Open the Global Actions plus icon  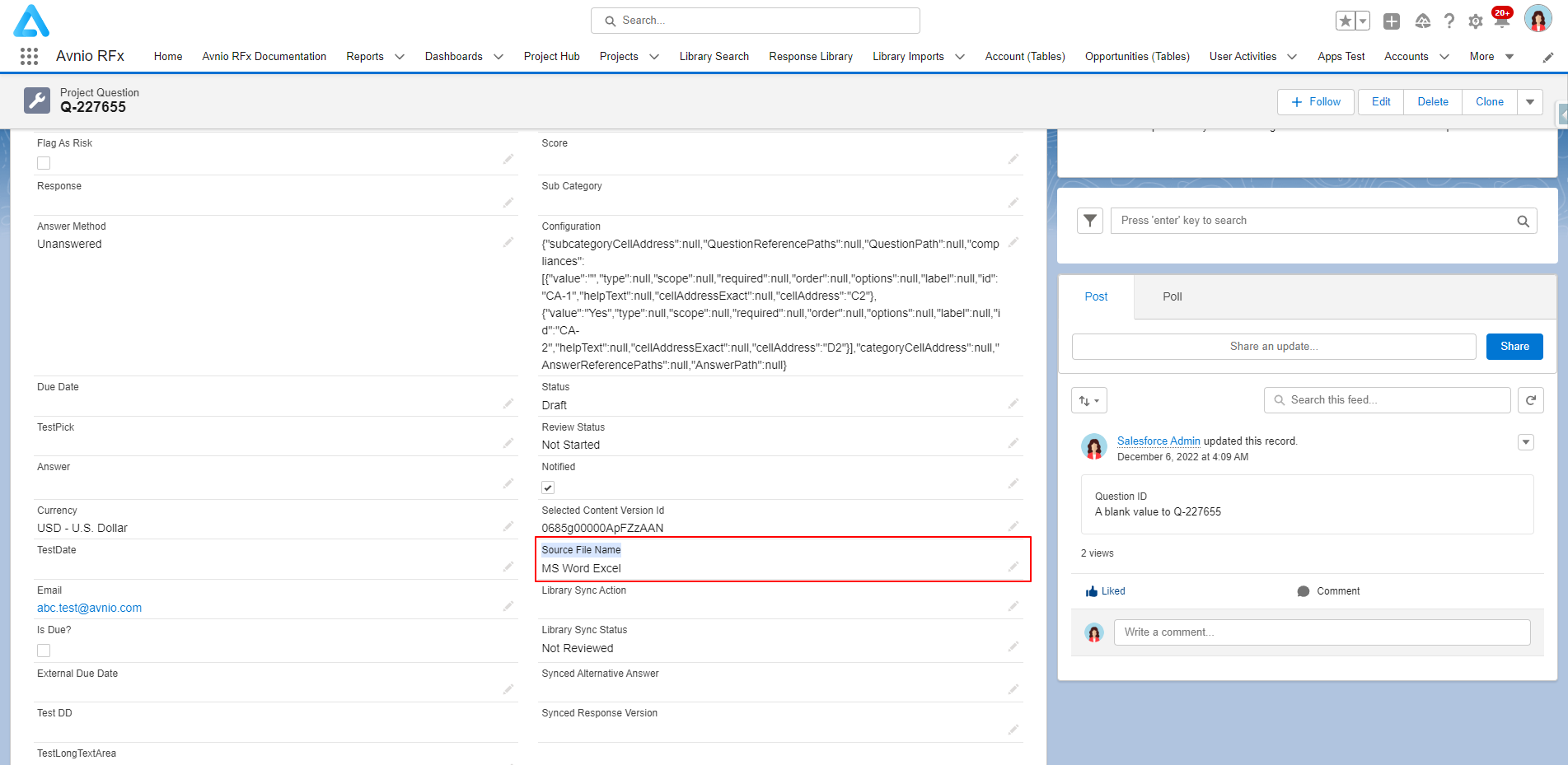coord(1392,21)
